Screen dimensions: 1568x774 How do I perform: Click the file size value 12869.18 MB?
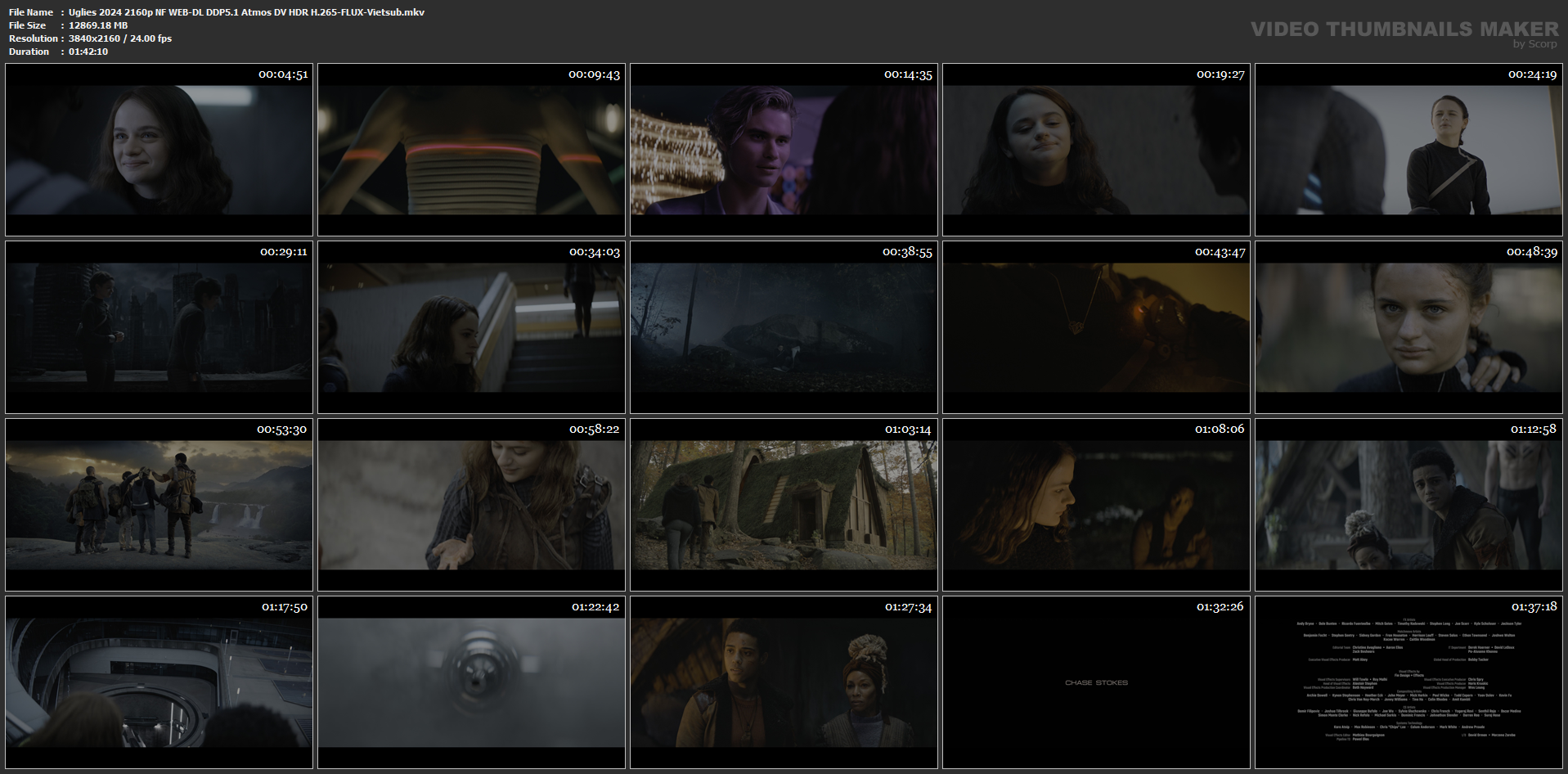[98, 25]
